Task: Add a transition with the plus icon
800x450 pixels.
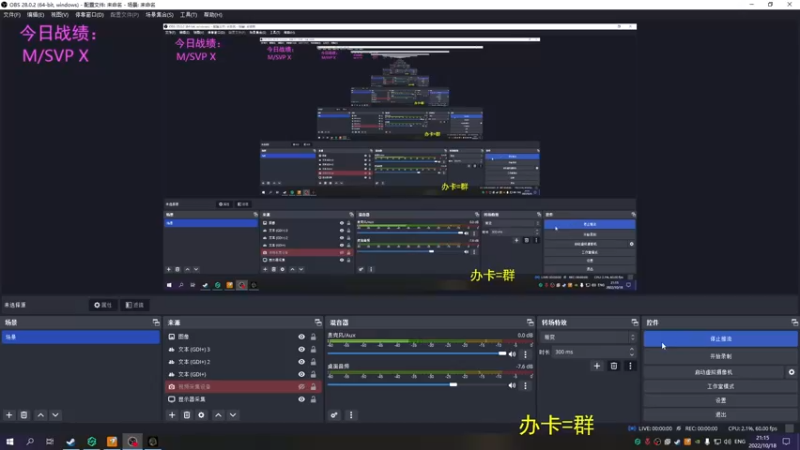Action: (x=597, y=366)
